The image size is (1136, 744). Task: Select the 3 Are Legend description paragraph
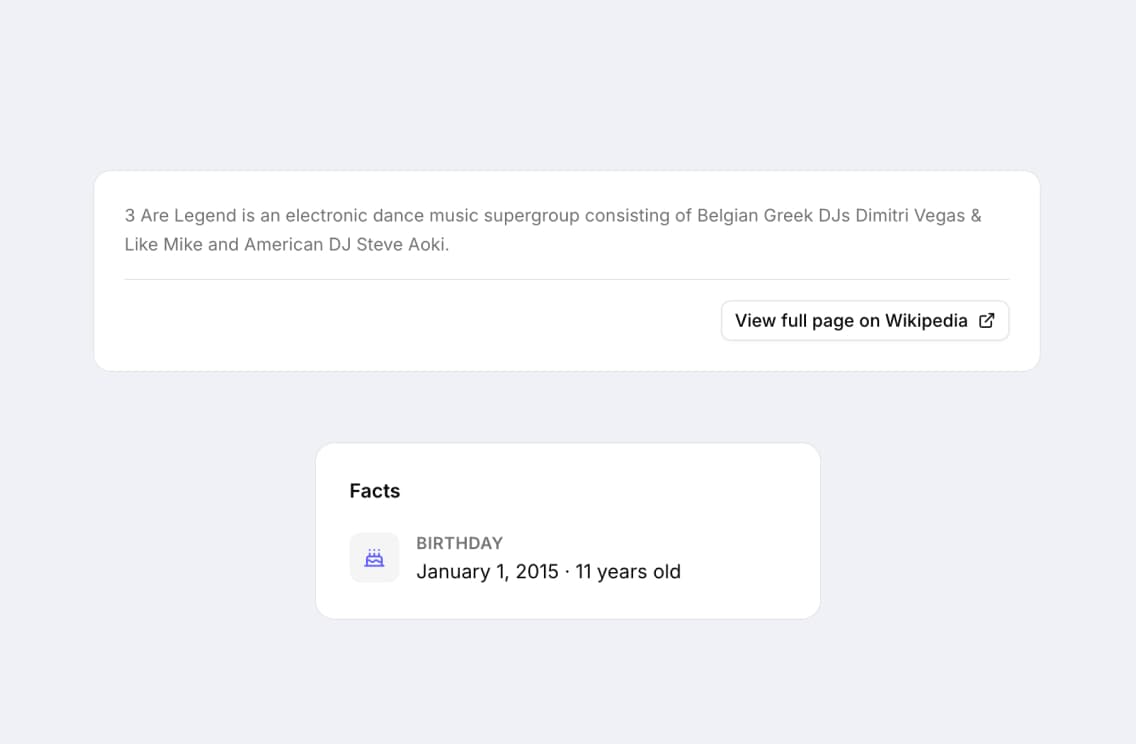(x=553, y=230)
